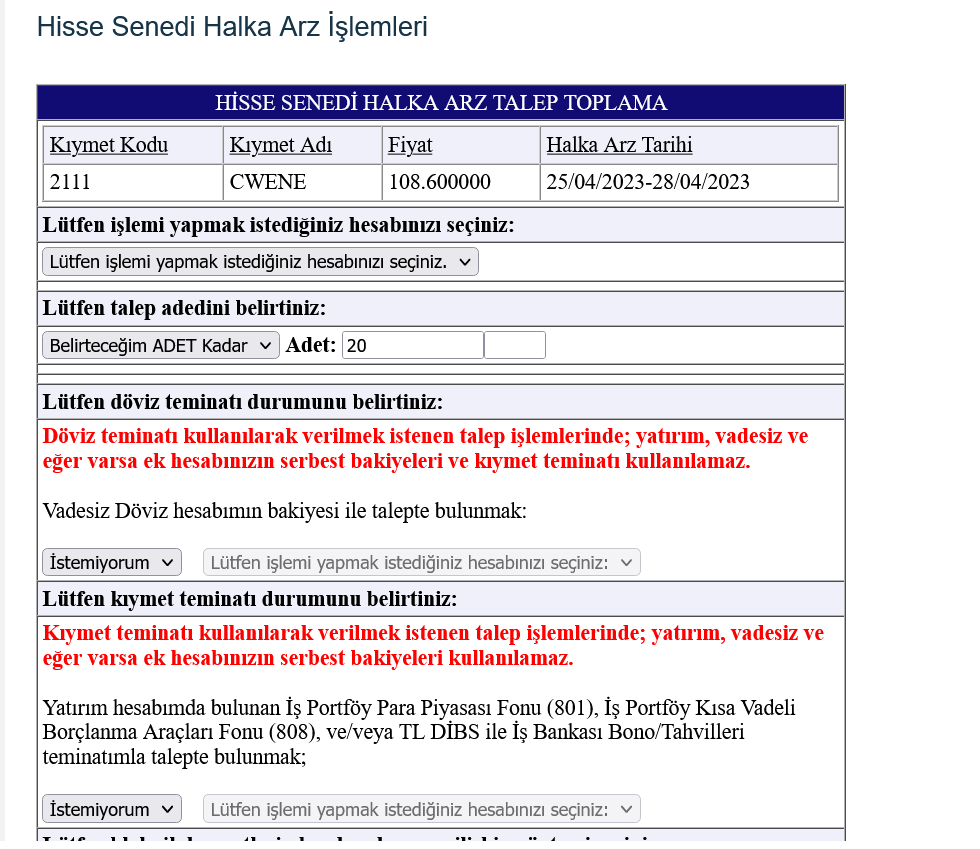Screen dimensions: 980x849
Task: Click the "HİSSE SENEDİ HALKA ARZ TALEP TOPLAMA" banner
Action: [x=440, y=101]
